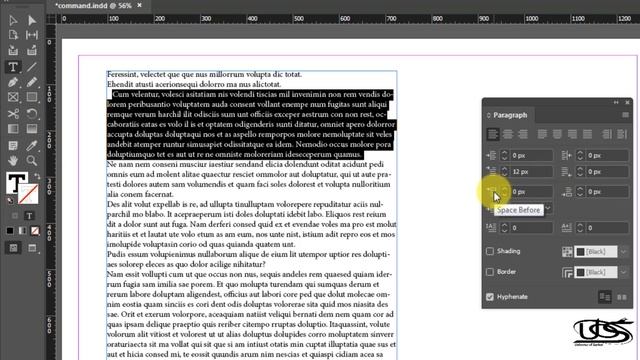Align paragraph center
Screen dimensions: 640x360
pos(508,134)
